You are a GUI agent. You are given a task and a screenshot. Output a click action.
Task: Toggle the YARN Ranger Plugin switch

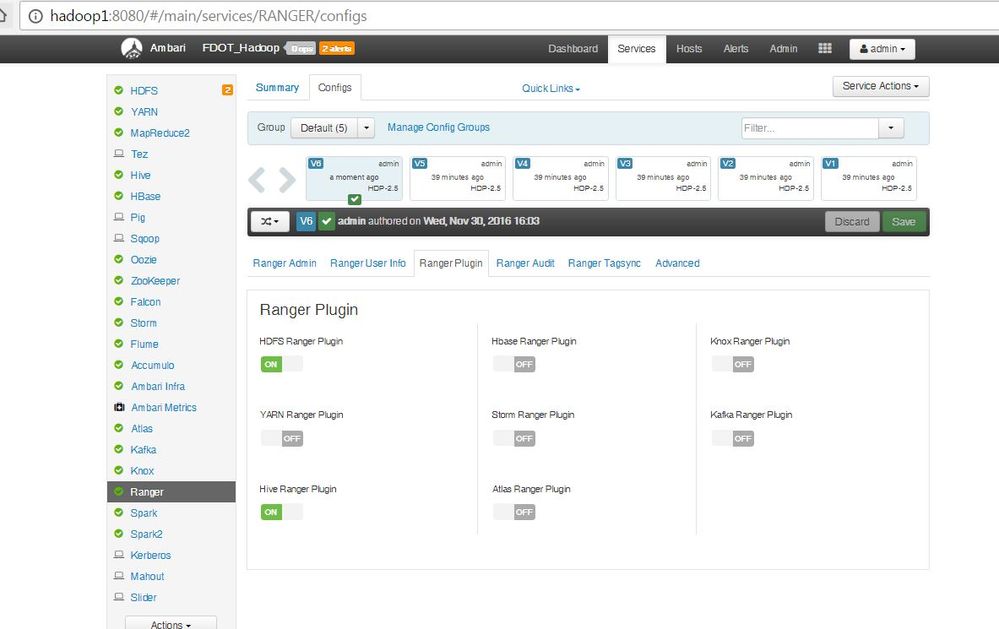[282, 438]
